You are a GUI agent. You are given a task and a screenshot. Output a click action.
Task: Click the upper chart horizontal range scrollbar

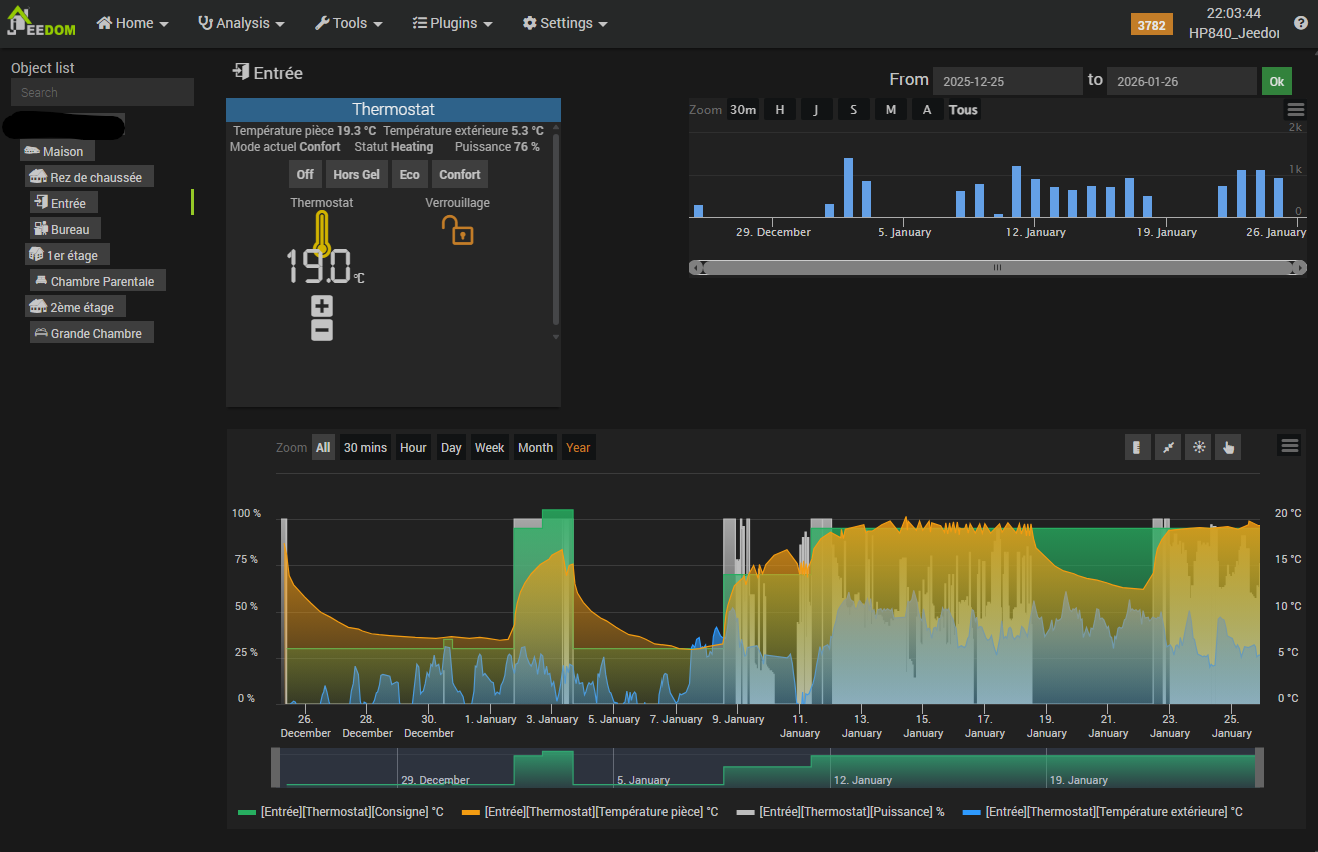[996, 267]
